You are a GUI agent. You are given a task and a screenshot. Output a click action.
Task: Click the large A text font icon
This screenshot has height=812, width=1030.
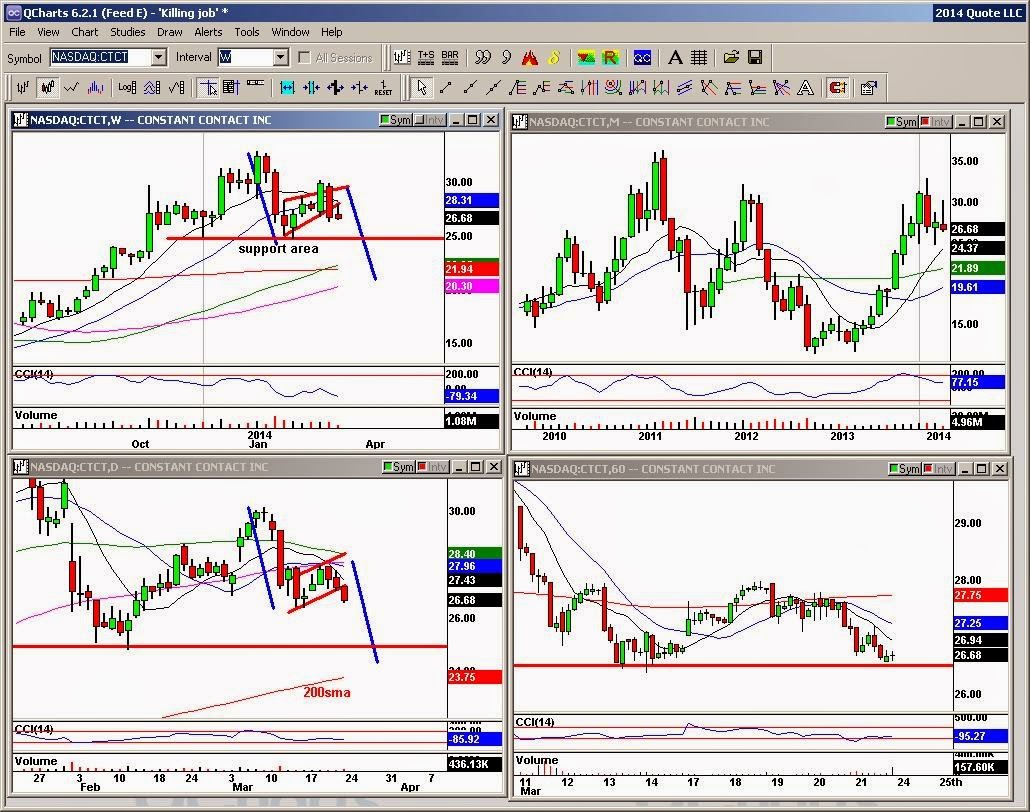pyautogui.click(x=675, y=58)
